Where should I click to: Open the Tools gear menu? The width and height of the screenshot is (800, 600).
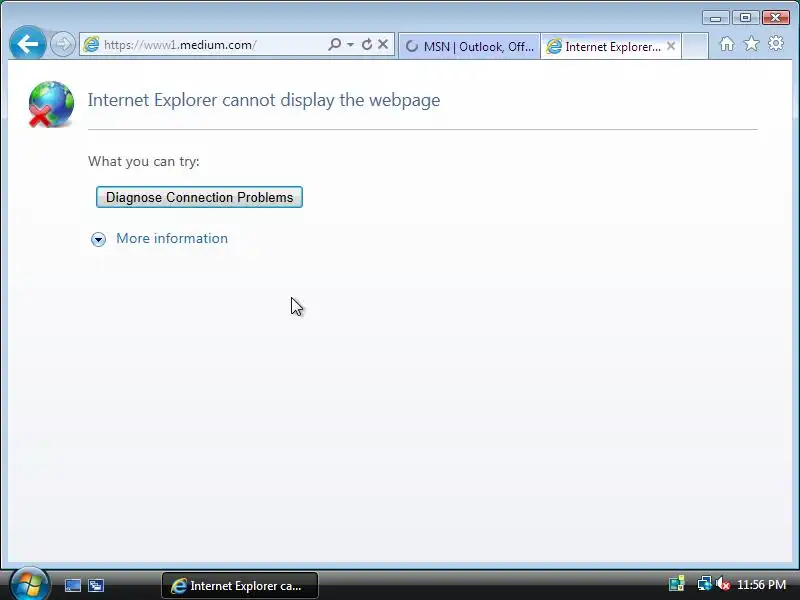pyautogui.click(x=776, y=44)
